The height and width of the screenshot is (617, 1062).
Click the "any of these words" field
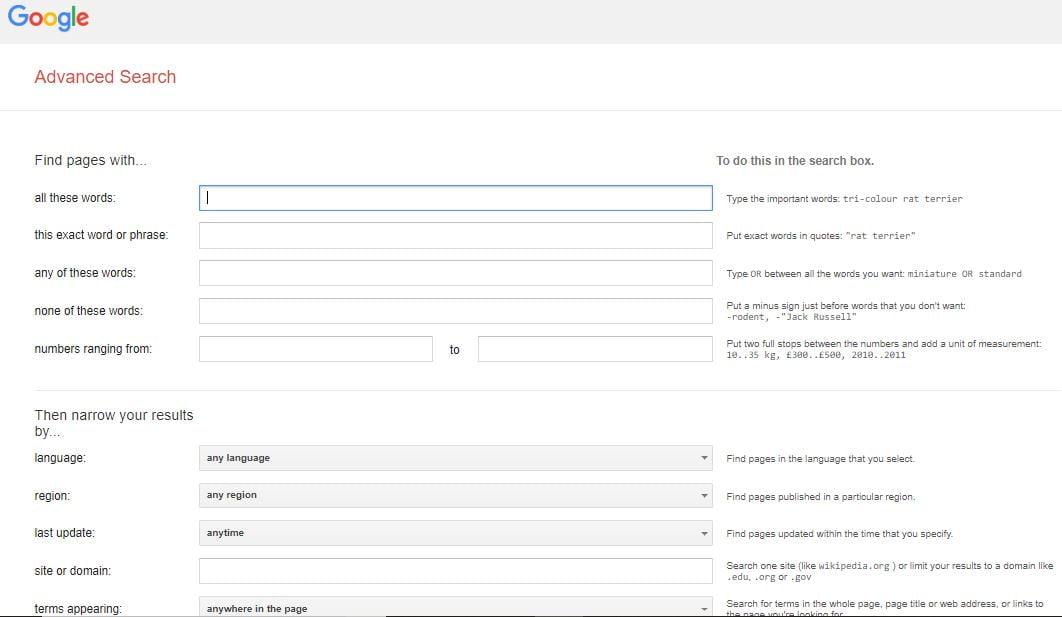click(x=456, y=272)
